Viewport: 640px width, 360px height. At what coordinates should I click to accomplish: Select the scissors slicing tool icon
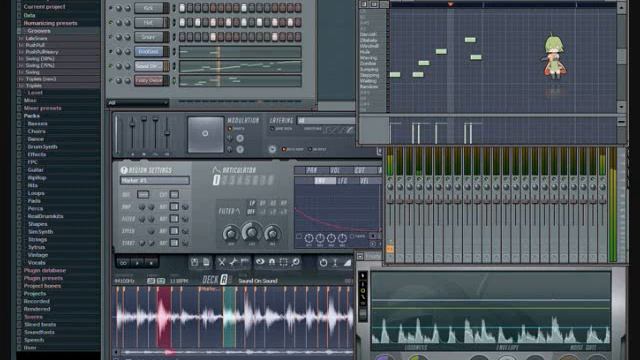[x=221, y=262]
